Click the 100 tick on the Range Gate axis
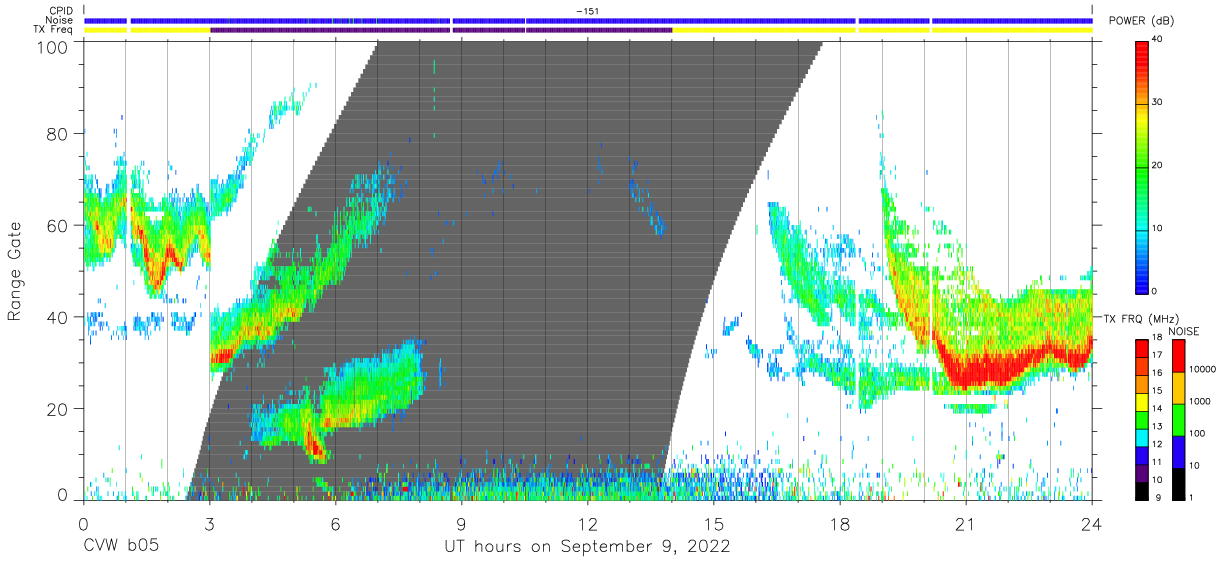The height and width of the screenshot is (567, 1228). coord(53,46)
